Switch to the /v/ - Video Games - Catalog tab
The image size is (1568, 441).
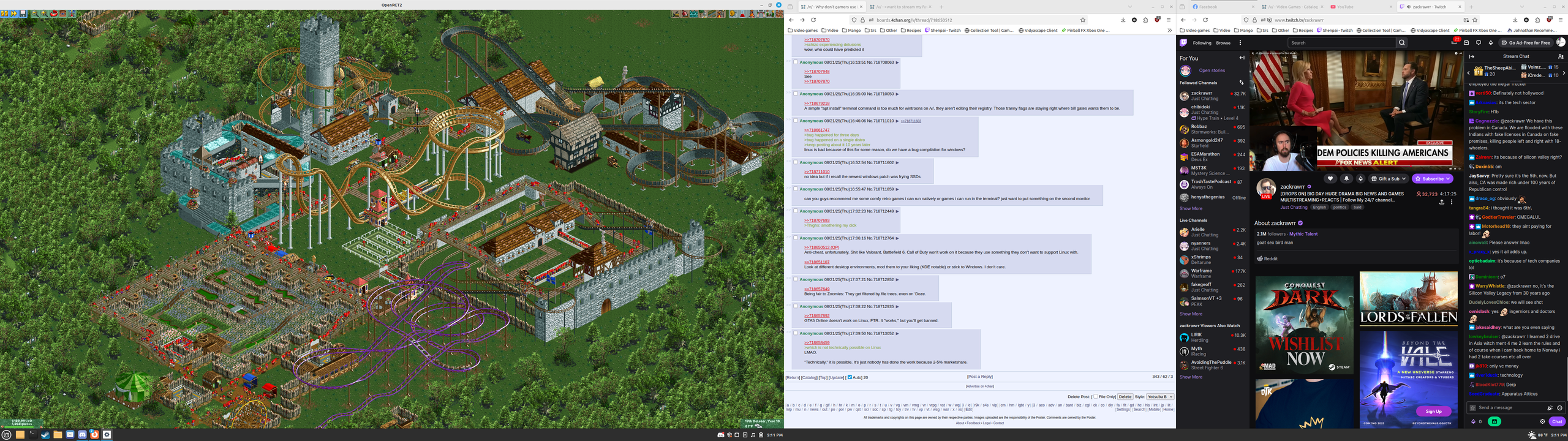tap(1293, 7)
